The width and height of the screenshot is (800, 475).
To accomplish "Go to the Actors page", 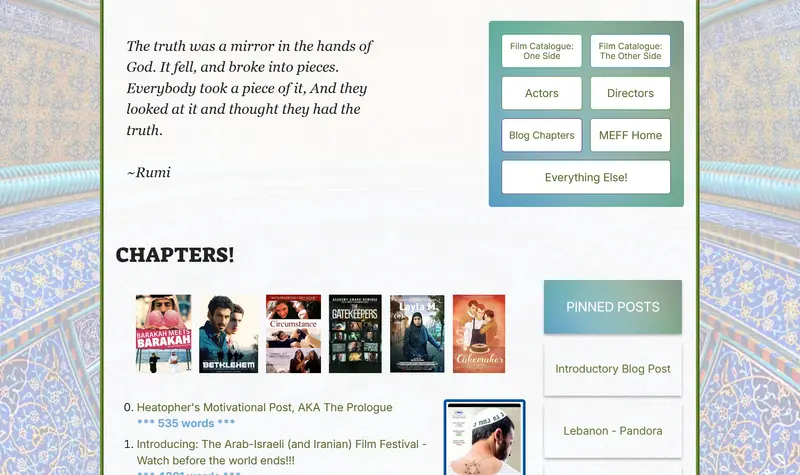I will [x=541, y=93].
